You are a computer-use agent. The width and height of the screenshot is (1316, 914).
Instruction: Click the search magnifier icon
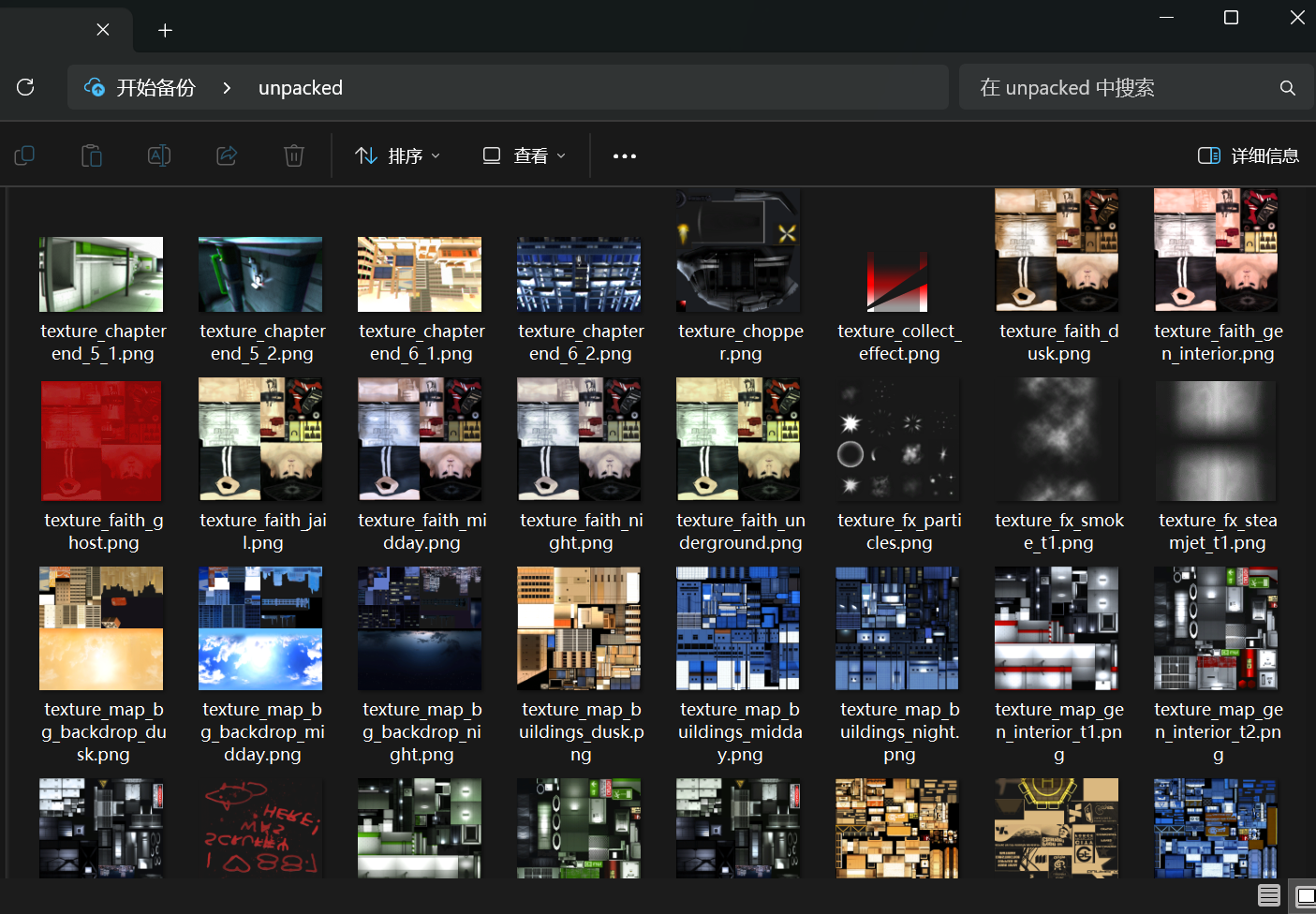point(1288,88)
